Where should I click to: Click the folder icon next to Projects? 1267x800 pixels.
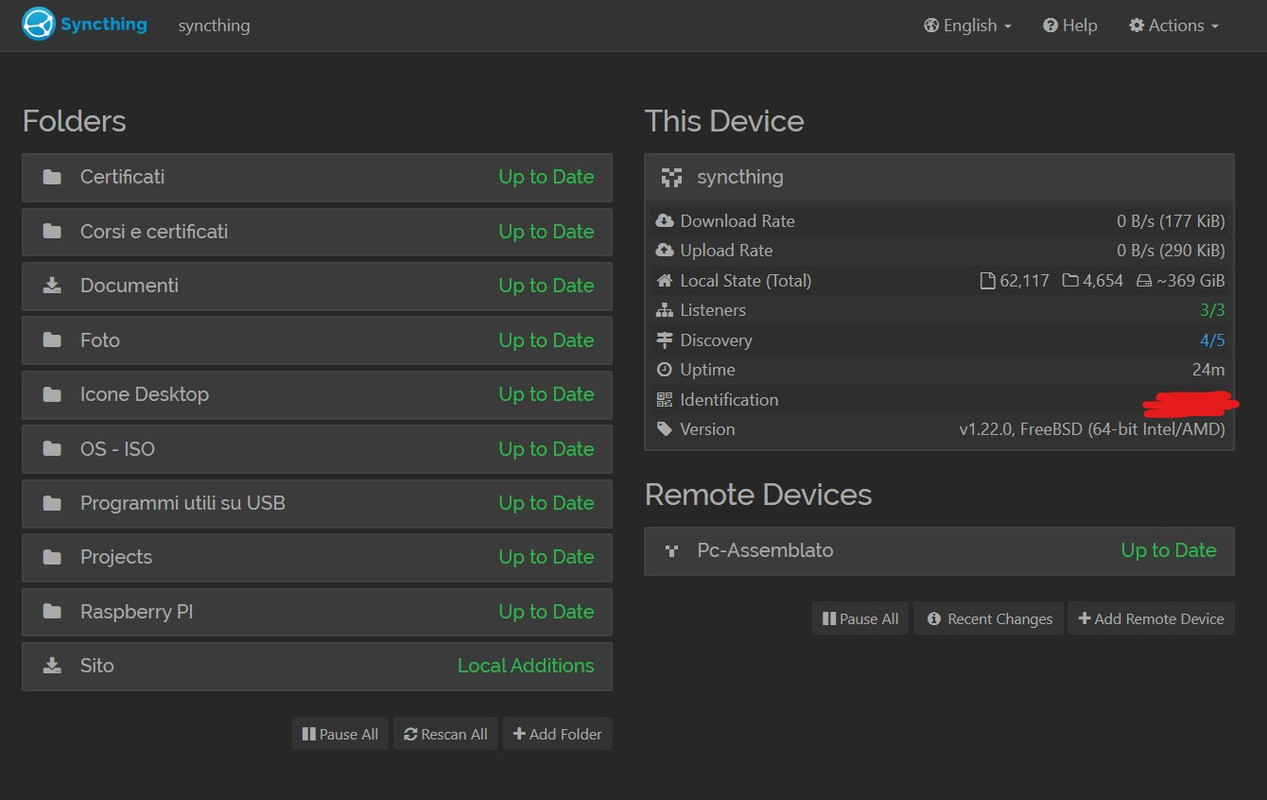pos(52,557)
